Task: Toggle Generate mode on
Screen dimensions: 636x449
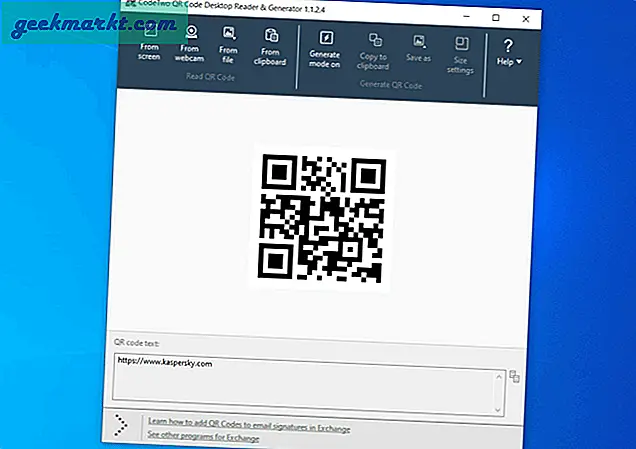Action: point(325,51)
